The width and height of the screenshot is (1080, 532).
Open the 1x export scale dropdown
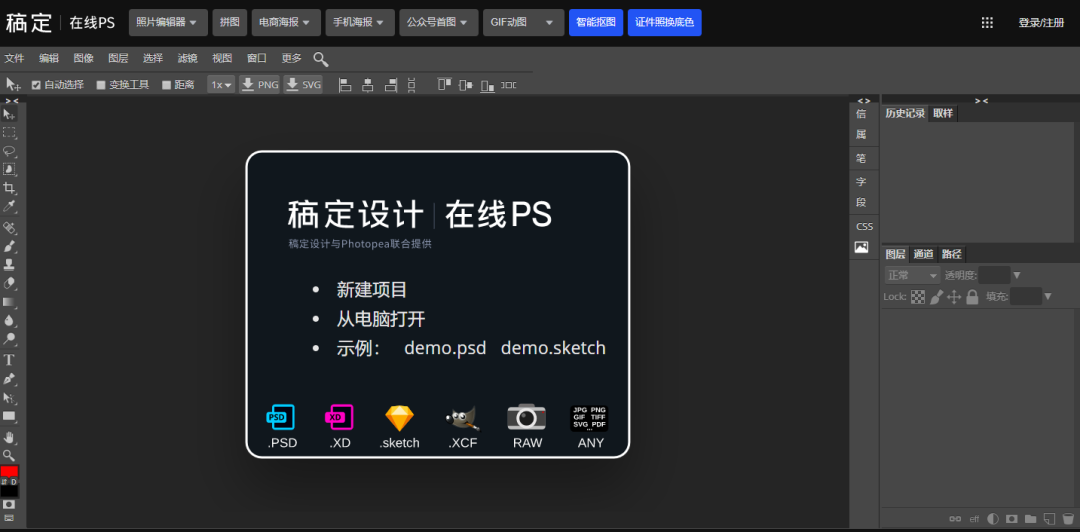[221, 85]
